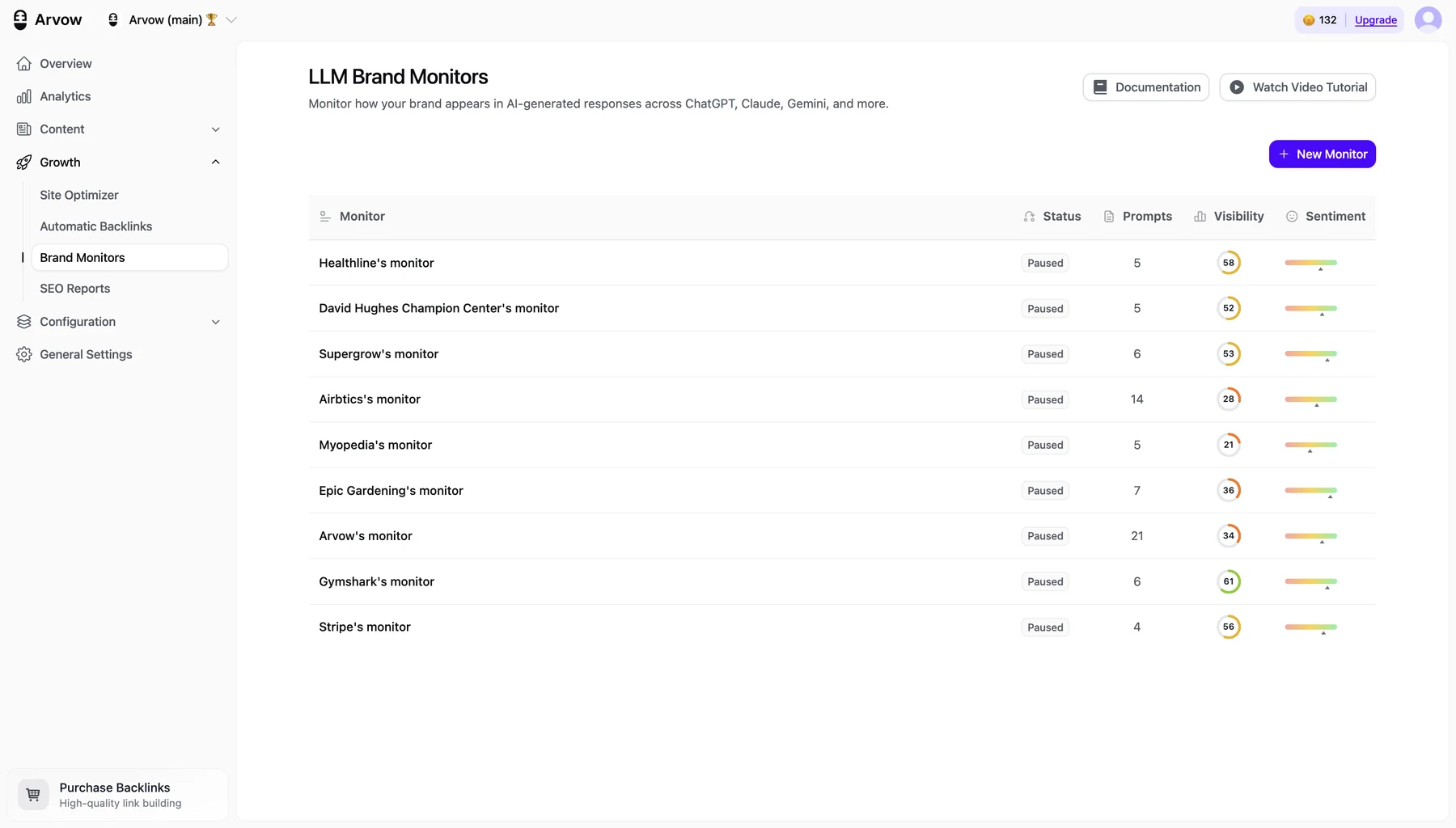Click Paused status on Supergrow's monitor
This screenshot has height=828, width=1456.
point(1045,354)
